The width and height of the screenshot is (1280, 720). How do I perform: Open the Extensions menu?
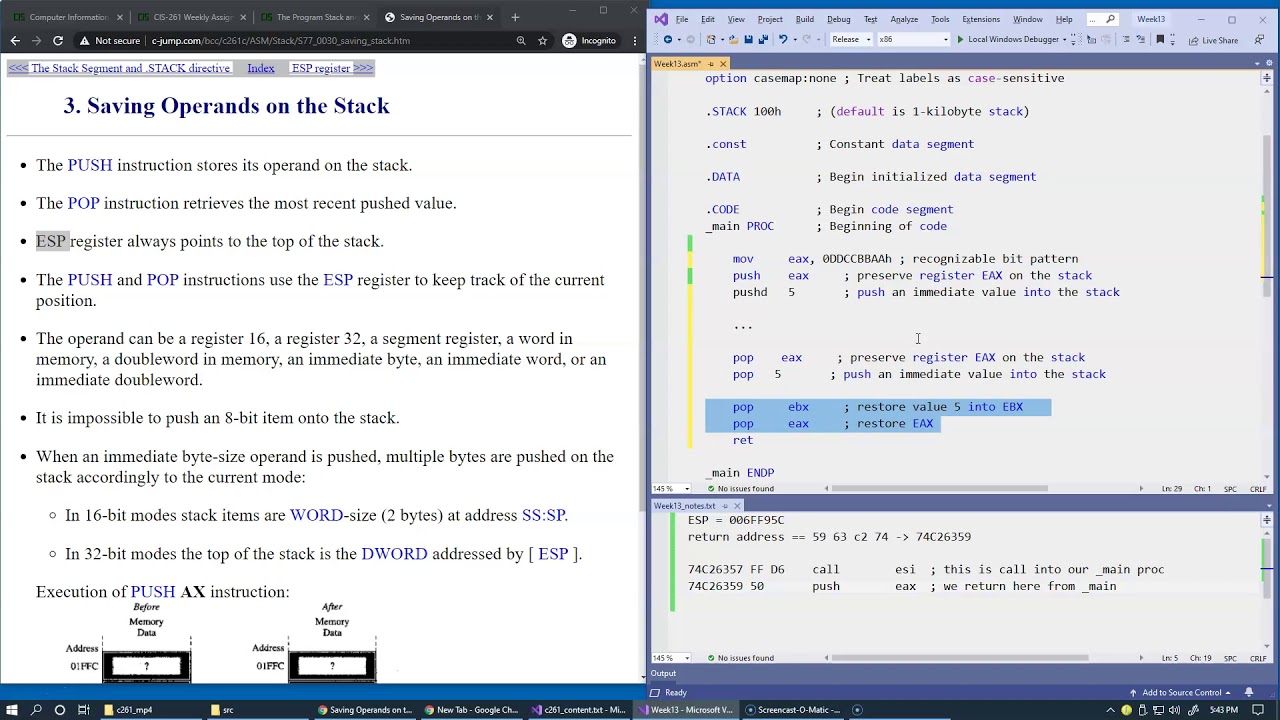click(980, 19)
